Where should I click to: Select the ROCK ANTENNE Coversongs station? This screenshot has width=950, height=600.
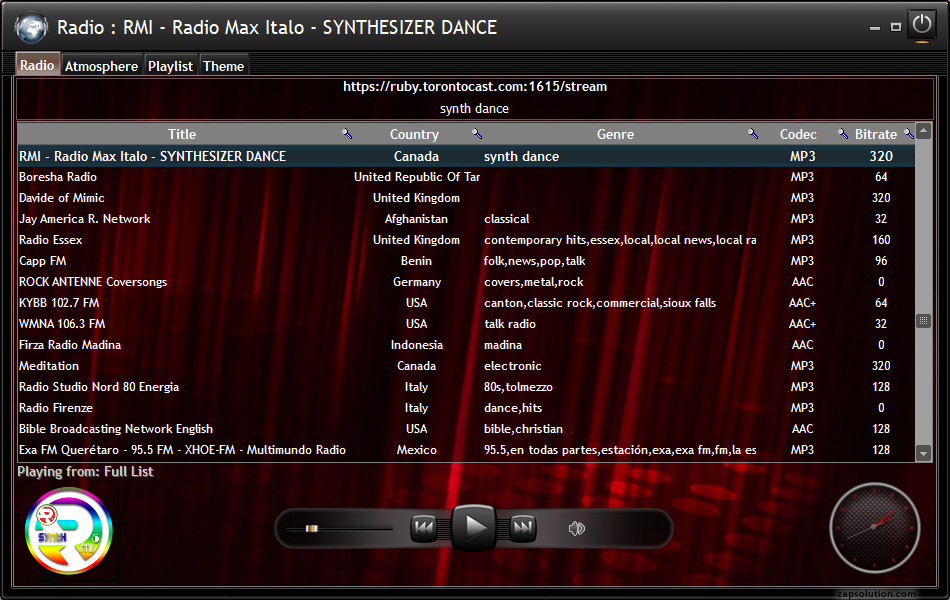pos(93,282)
